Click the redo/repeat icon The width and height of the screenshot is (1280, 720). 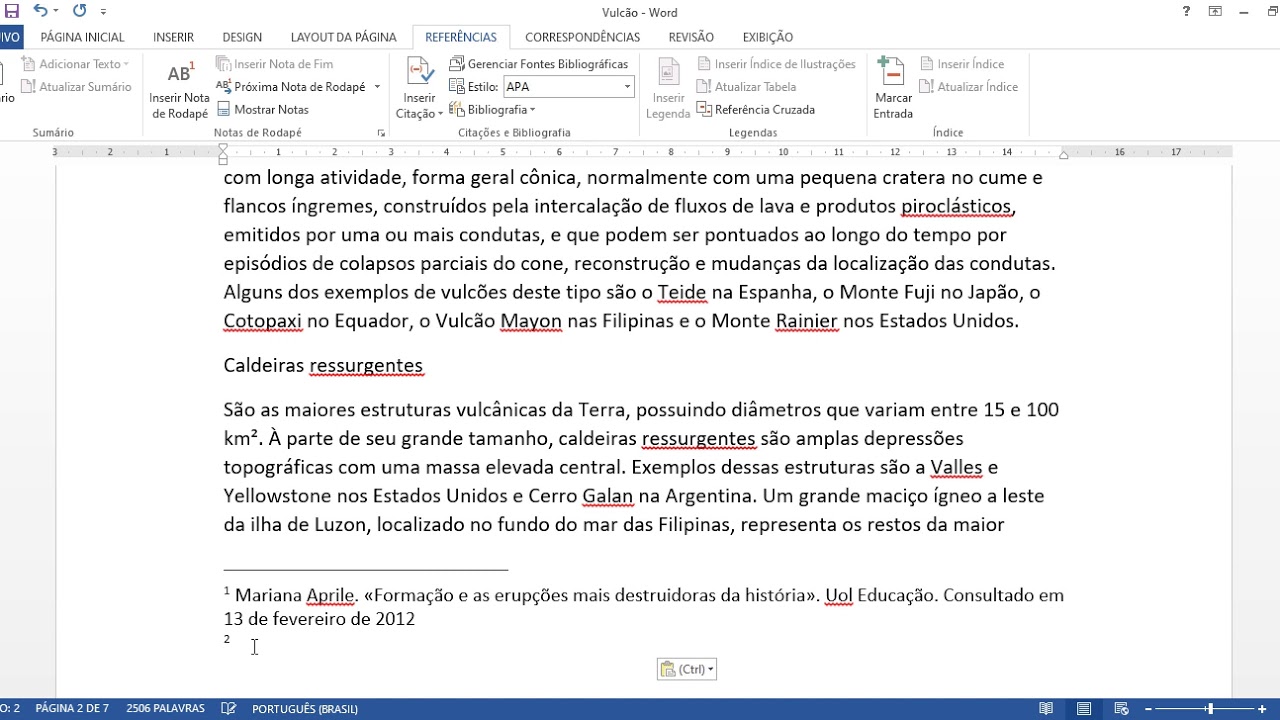click(79, 11)
